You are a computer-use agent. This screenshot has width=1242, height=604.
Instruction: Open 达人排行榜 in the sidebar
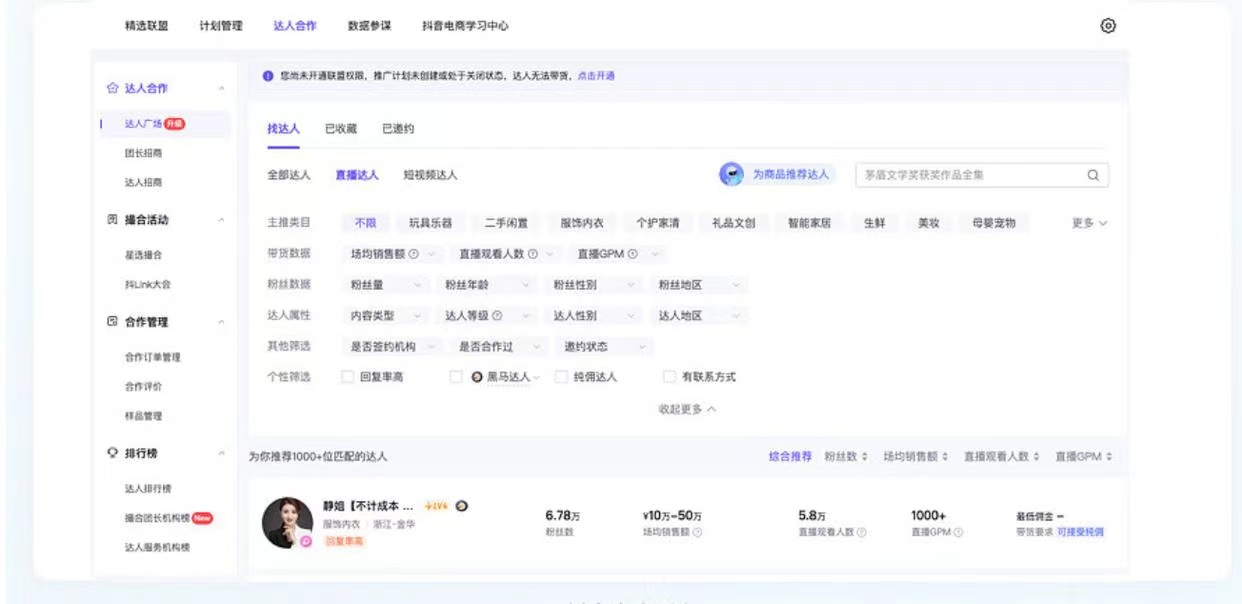[148, 489]
